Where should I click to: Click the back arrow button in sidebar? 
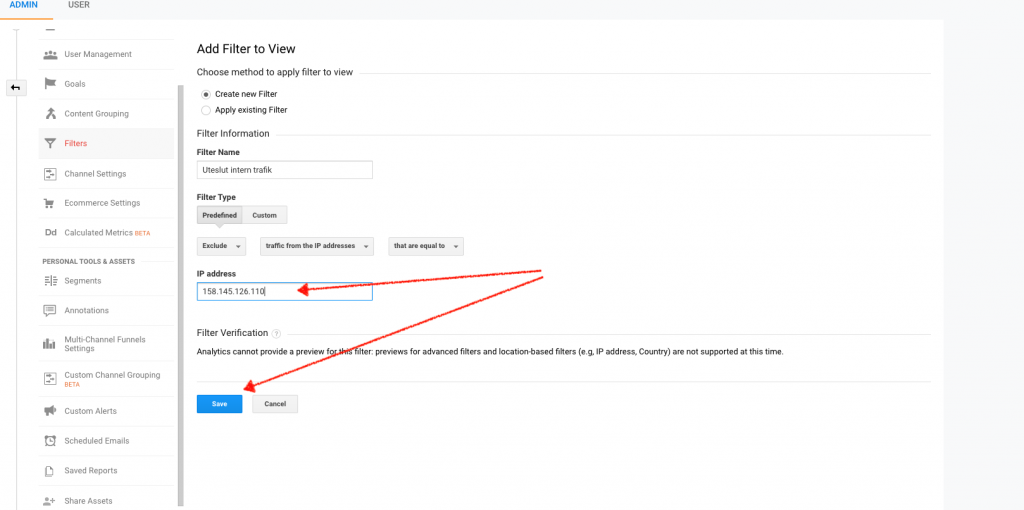point(16,88)
